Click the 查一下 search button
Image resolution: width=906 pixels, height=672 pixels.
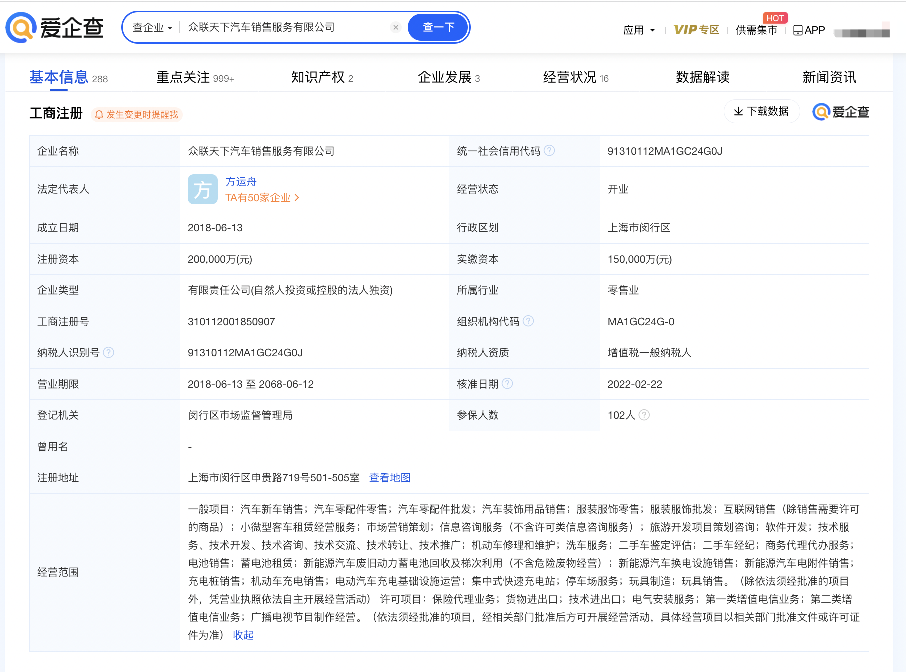point(438,27)
